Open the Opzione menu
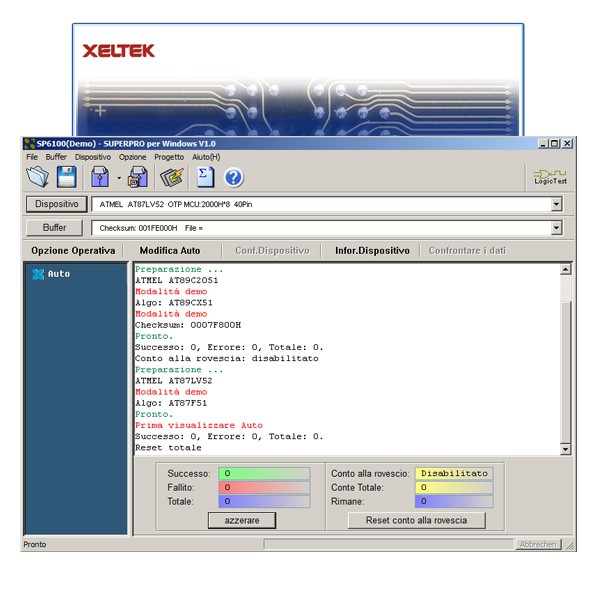The image size is (600, 600). pos(132,157)
